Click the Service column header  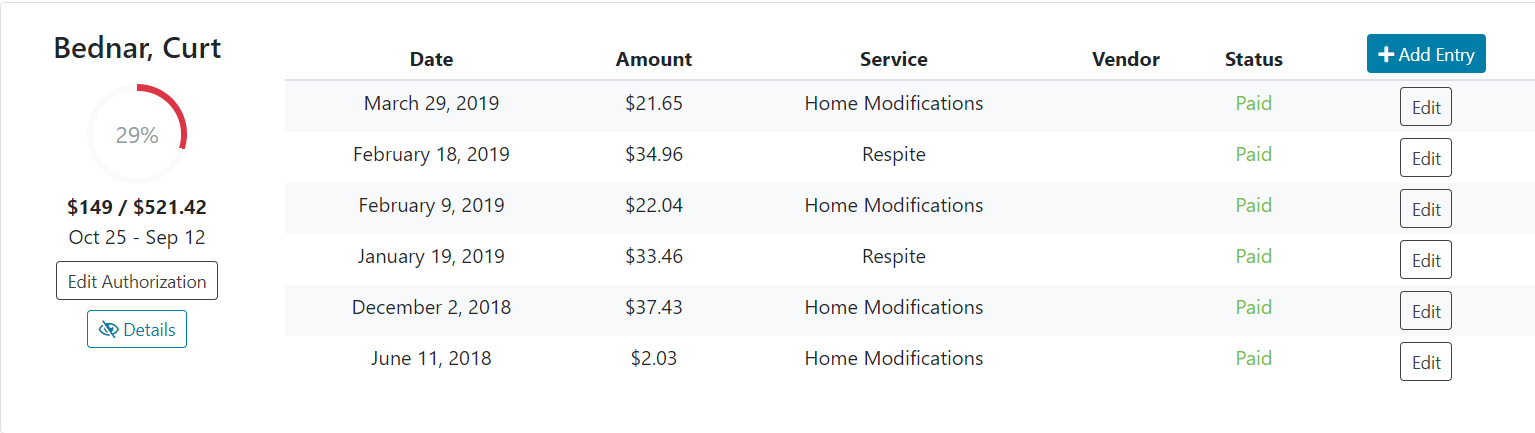click(x=894, y=59)
